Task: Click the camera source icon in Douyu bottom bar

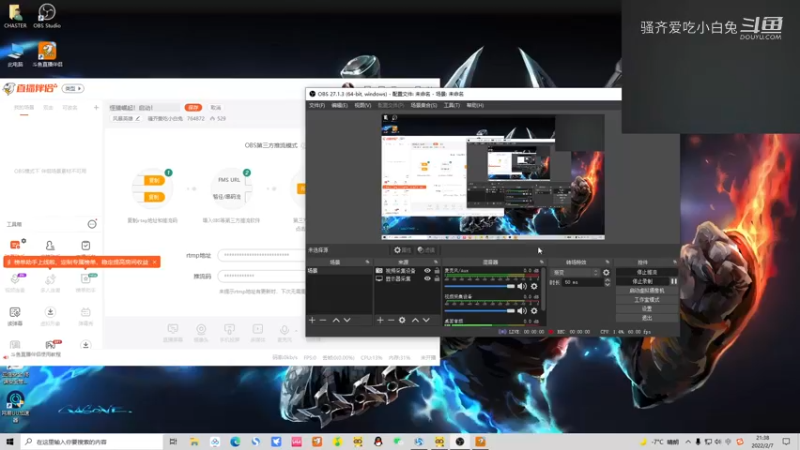Action: (x=201, y=330)
